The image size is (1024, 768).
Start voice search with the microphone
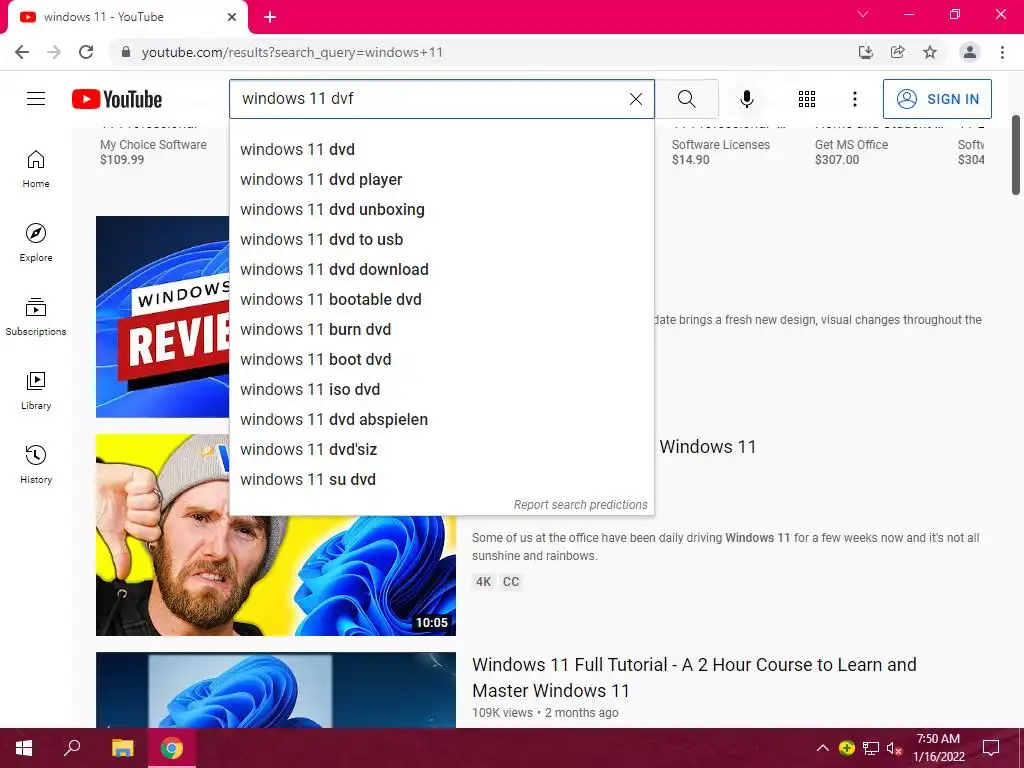coord(746,99)
